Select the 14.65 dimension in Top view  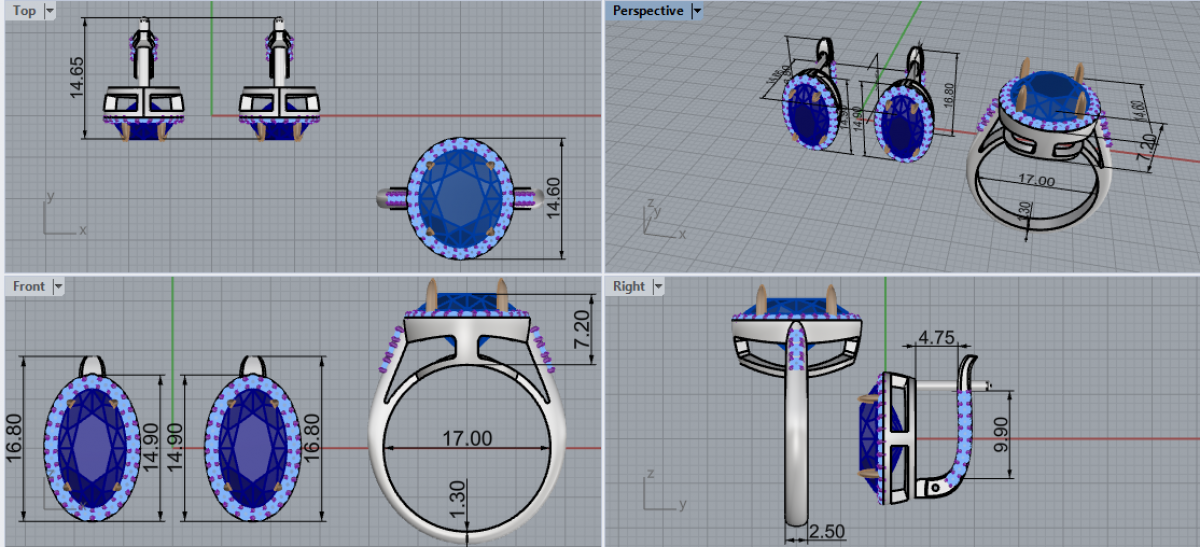77,78
